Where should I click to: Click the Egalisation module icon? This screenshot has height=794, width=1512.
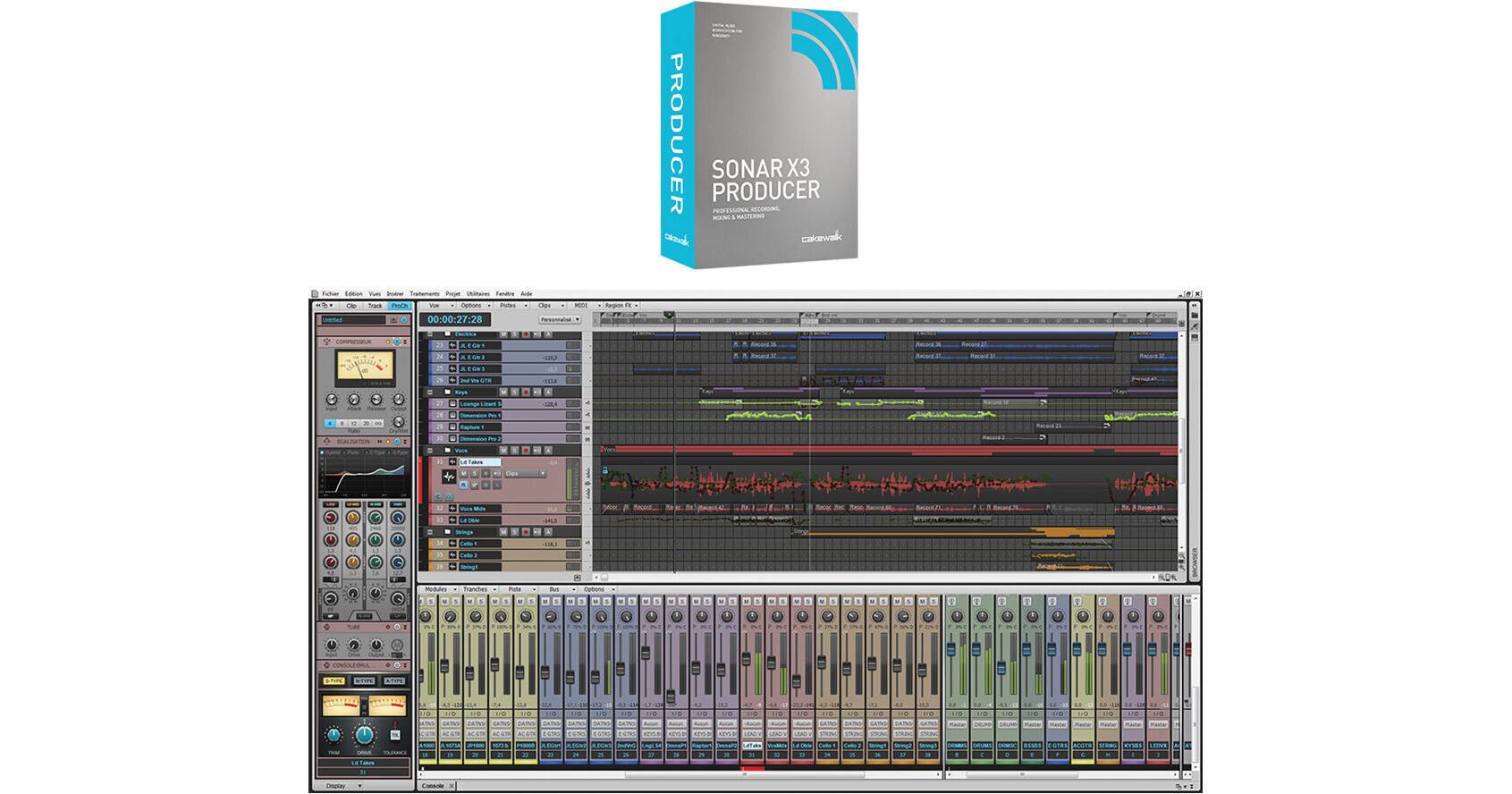pos(327,442)
